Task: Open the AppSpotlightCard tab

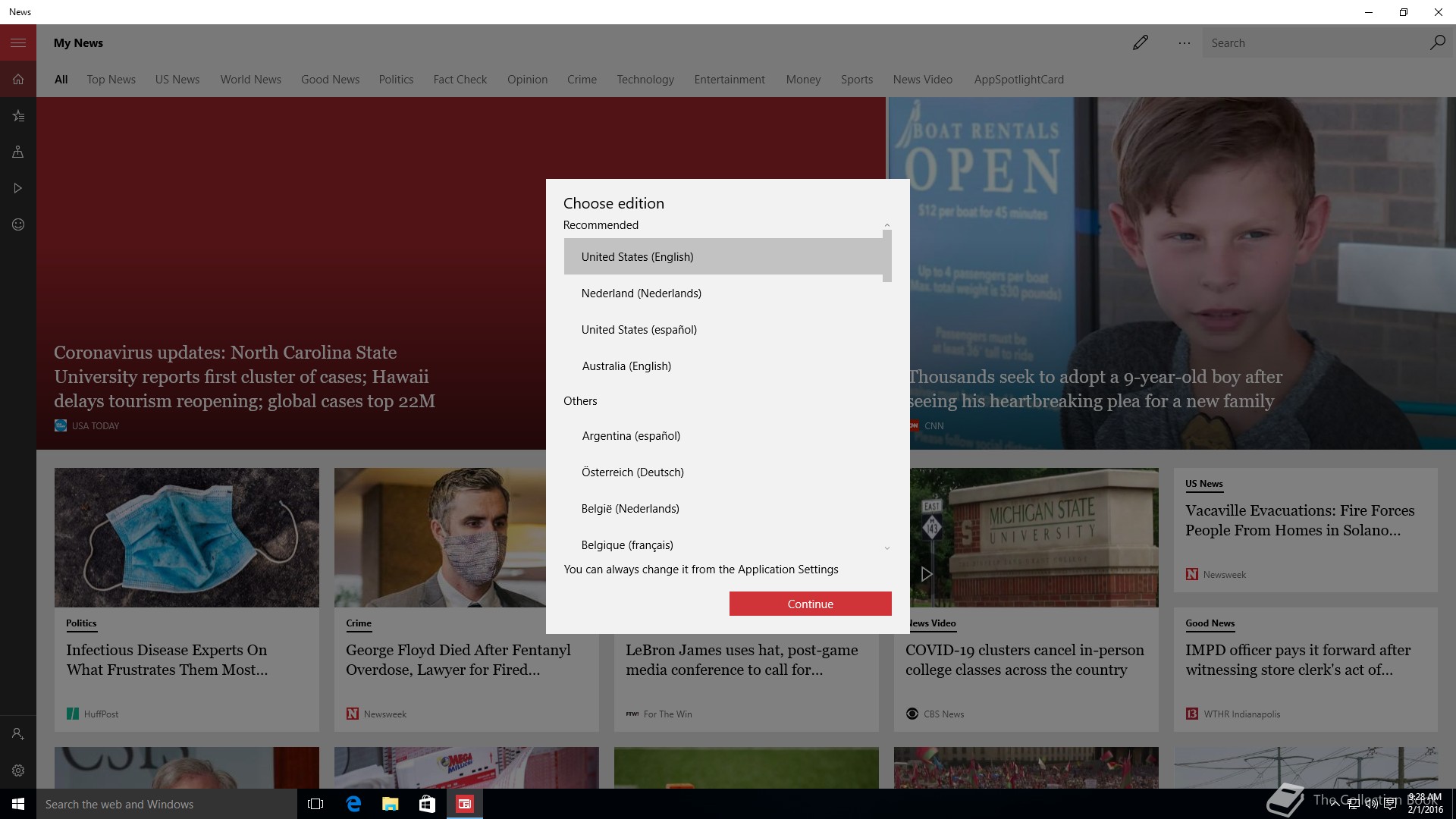Action: point(1018,80)
